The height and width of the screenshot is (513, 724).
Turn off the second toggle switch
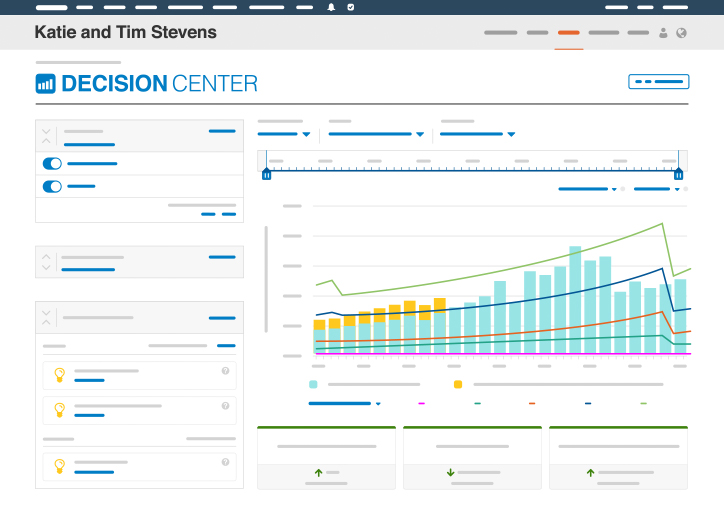[x=52, y=187]
